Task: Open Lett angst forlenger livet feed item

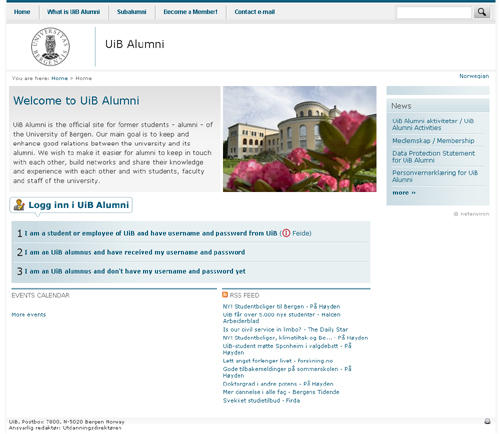Action: [x=278, y=361]
